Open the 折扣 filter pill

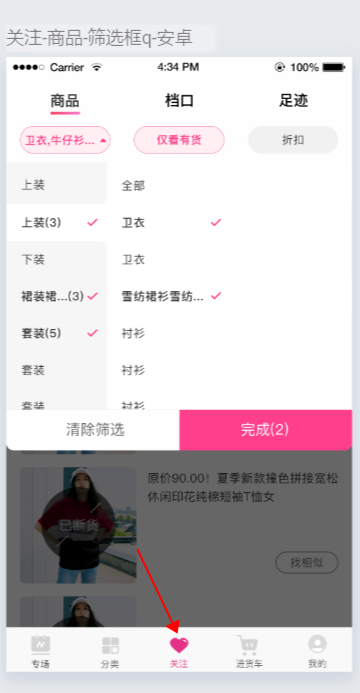(x=293, y=140)
